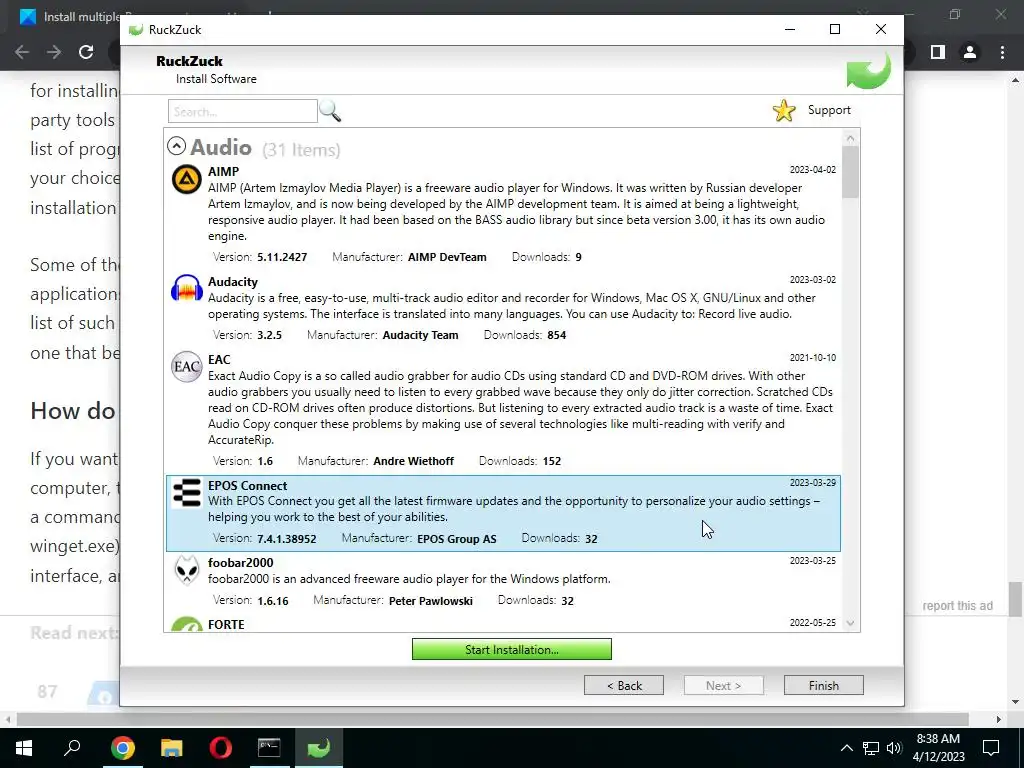Open Chrome from the taskbar
Image resolution: width=1024 pixels, height=768 pixels.
[x=122, y=748]
